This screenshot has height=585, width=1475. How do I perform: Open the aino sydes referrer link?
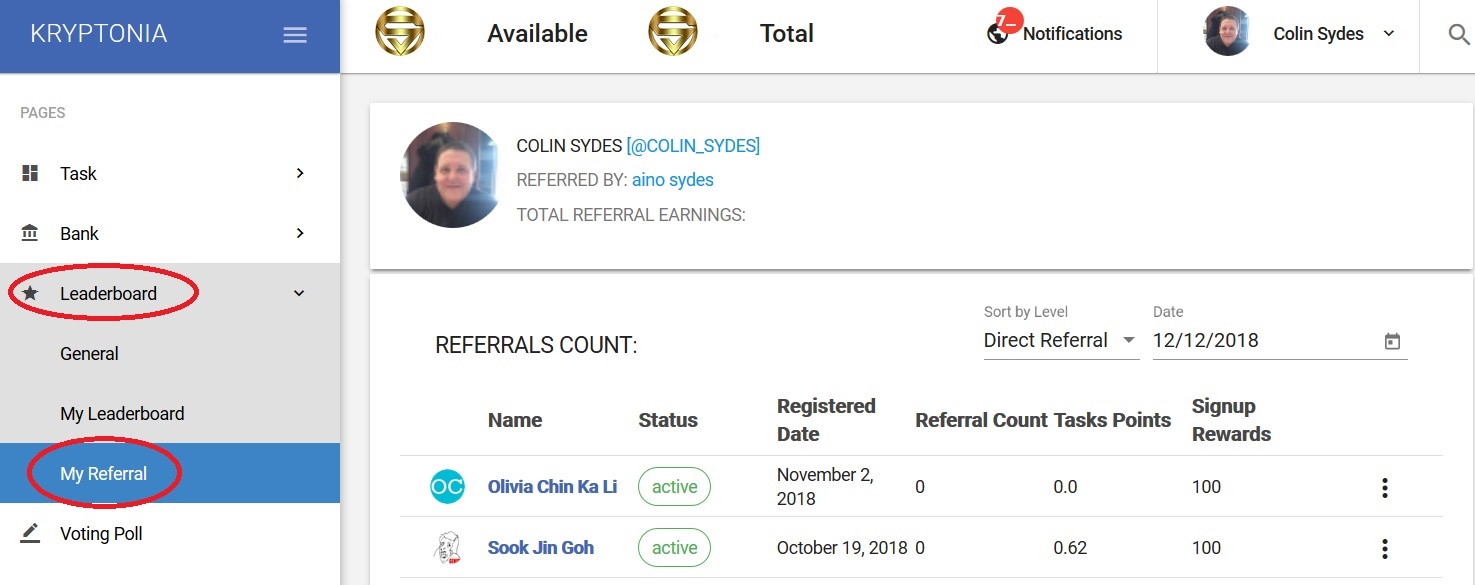(x=673, y=180)
